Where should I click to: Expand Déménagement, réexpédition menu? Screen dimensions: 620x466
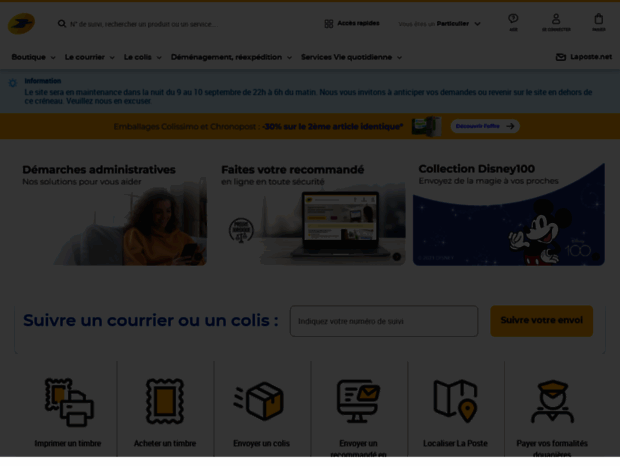[231, 57]
